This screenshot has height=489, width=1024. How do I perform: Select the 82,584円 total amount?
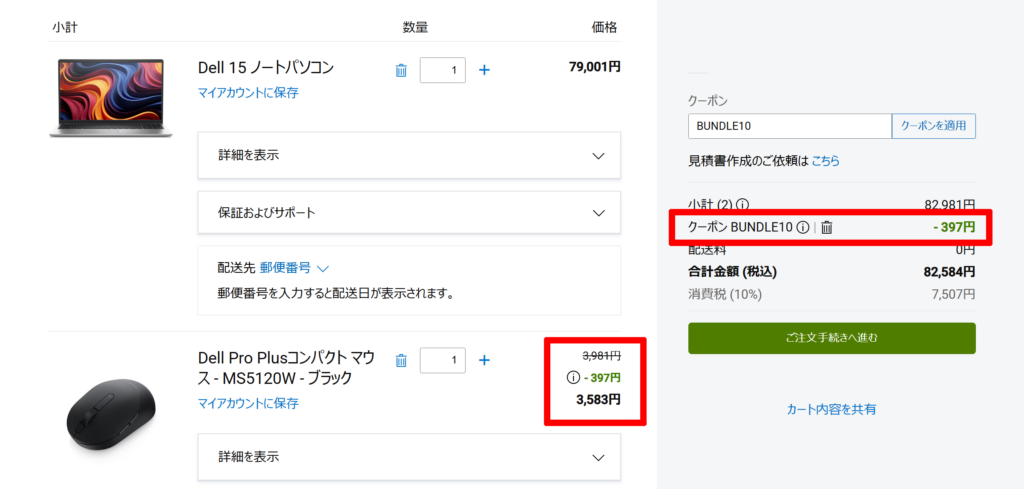[950, 271]
